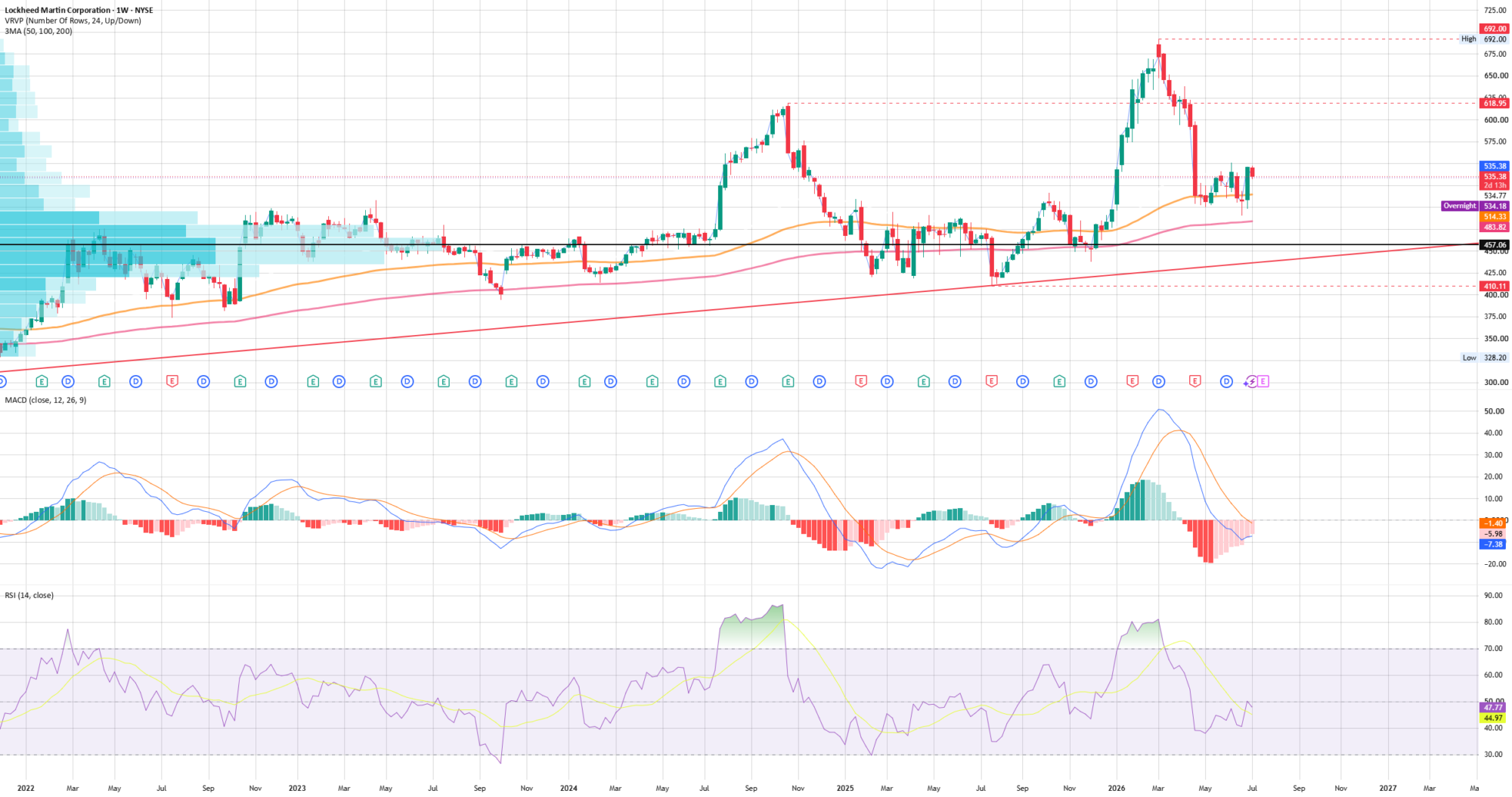1512x797 pixels.
Task: Click the red 410.11 price level label
Action: pyautogui.click(x=1494, y=286)
